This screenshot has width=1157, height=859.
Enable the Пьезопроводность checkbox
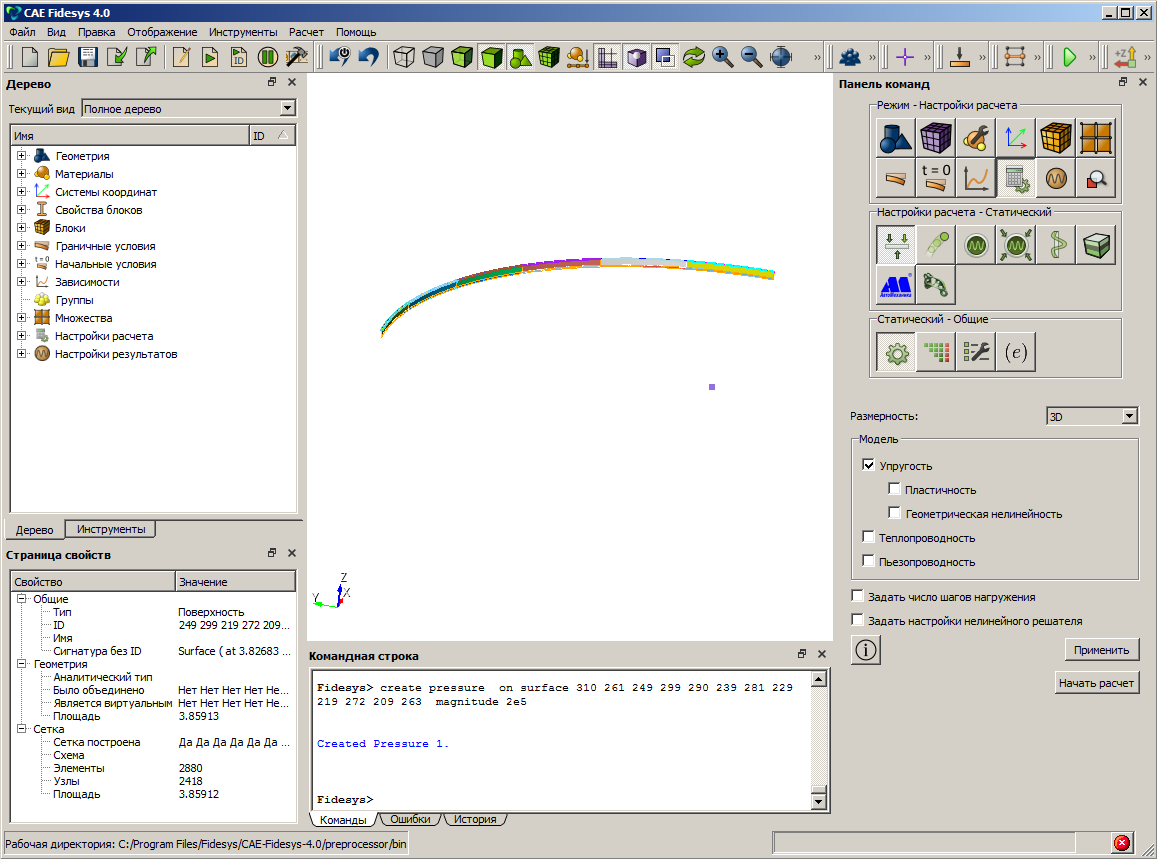868,560
